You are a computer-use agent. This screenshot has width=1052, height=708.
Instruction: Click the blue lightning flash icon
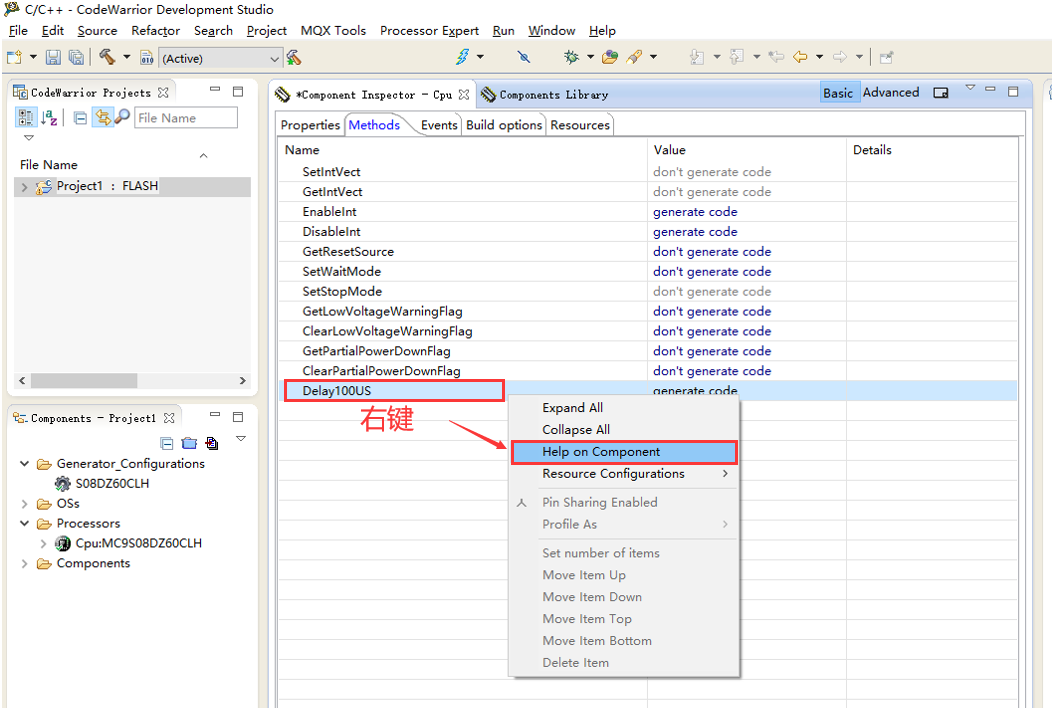(x=463, y=57)
